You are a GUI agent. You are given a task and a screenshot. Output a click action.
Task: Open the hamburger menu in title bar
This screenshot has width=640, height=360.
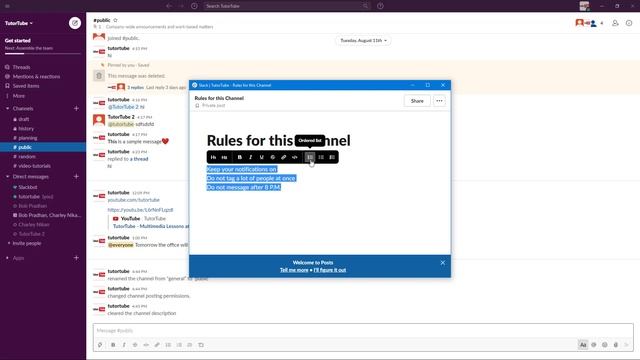pyautogui.click(x=7, y=6)
